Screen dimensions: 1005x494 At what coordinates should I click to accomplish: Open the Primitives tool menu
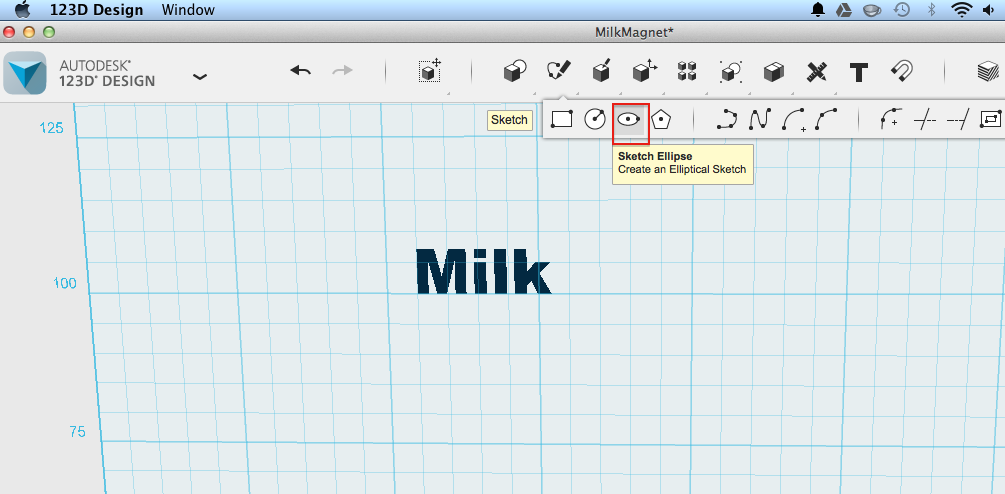pyautogui.click(x=514, y=70)
